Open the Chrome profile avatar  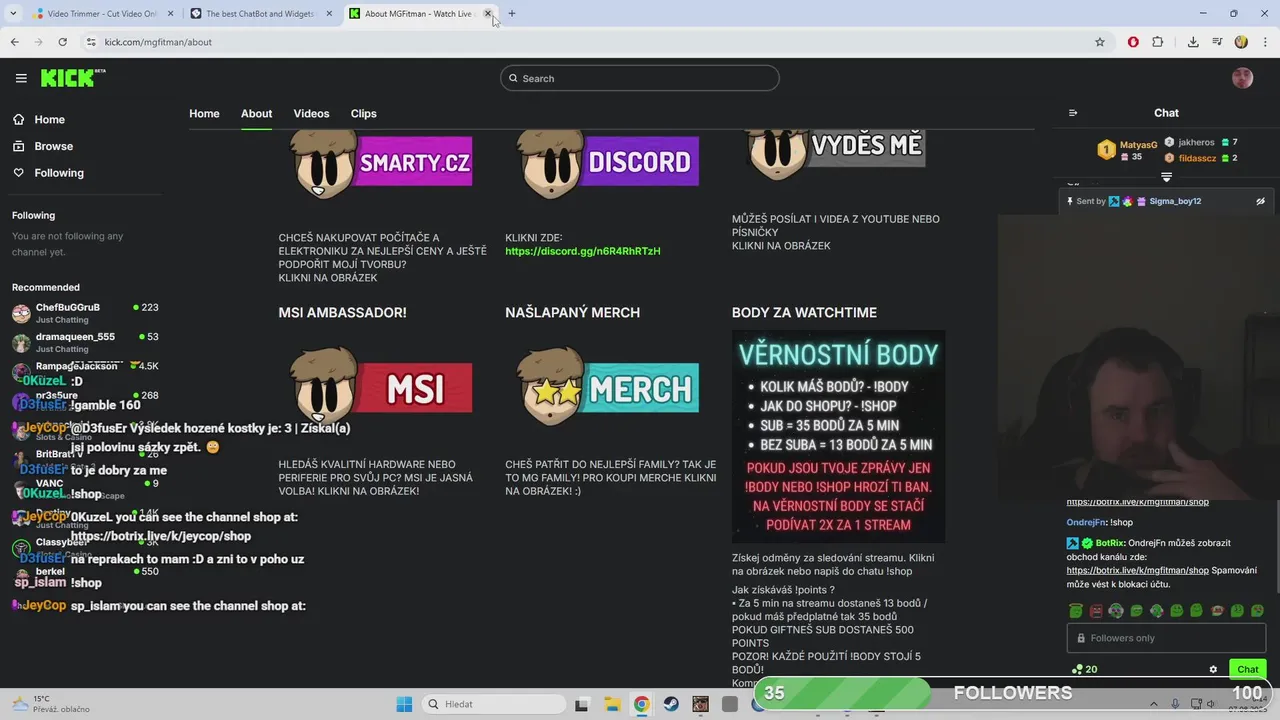[x=1241, y=42]
